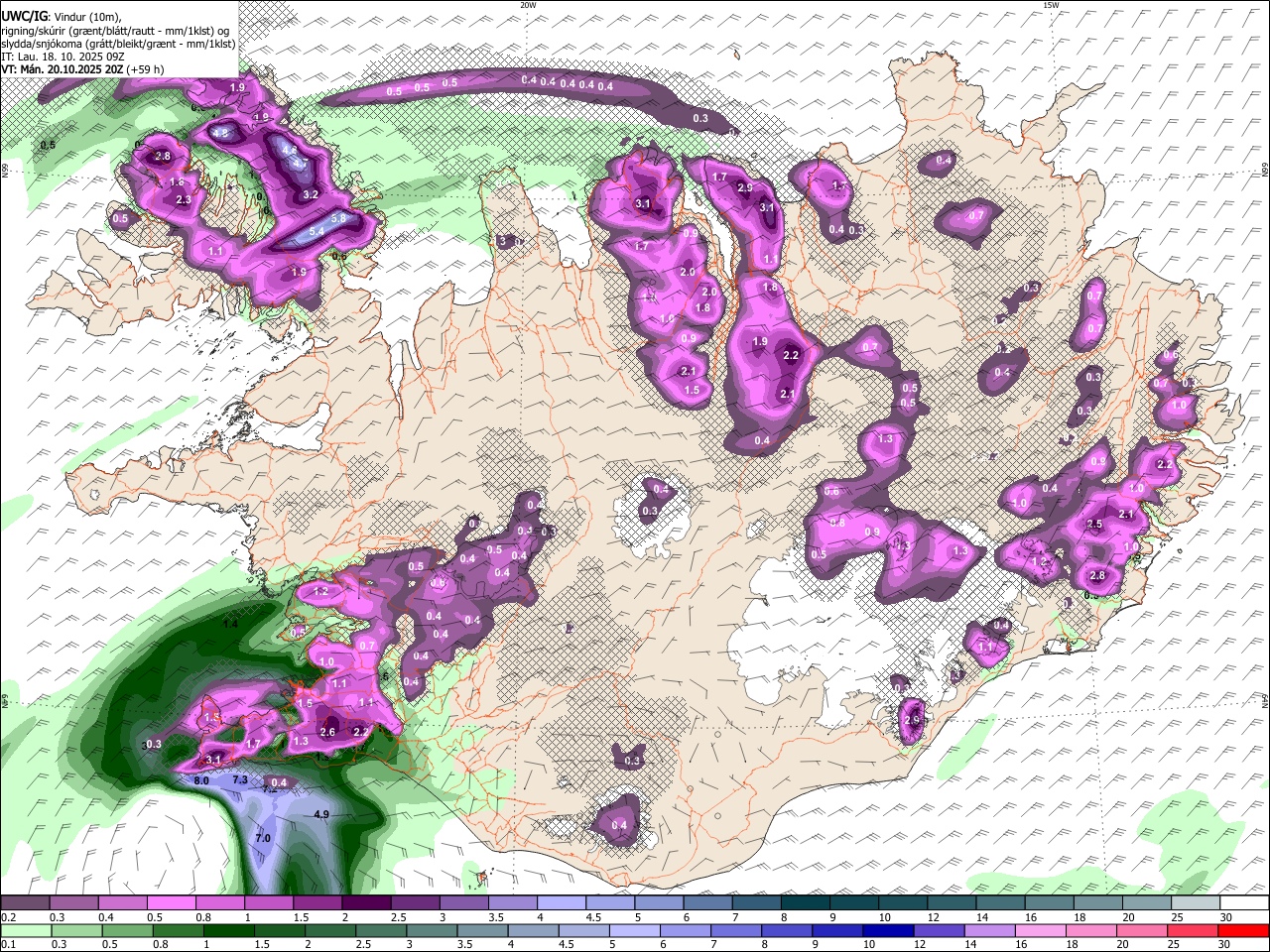Click the 4.9 precipitation value on the map
Image resolution: width=1270 pixels, height=952 pixels.
click(320, 814)
